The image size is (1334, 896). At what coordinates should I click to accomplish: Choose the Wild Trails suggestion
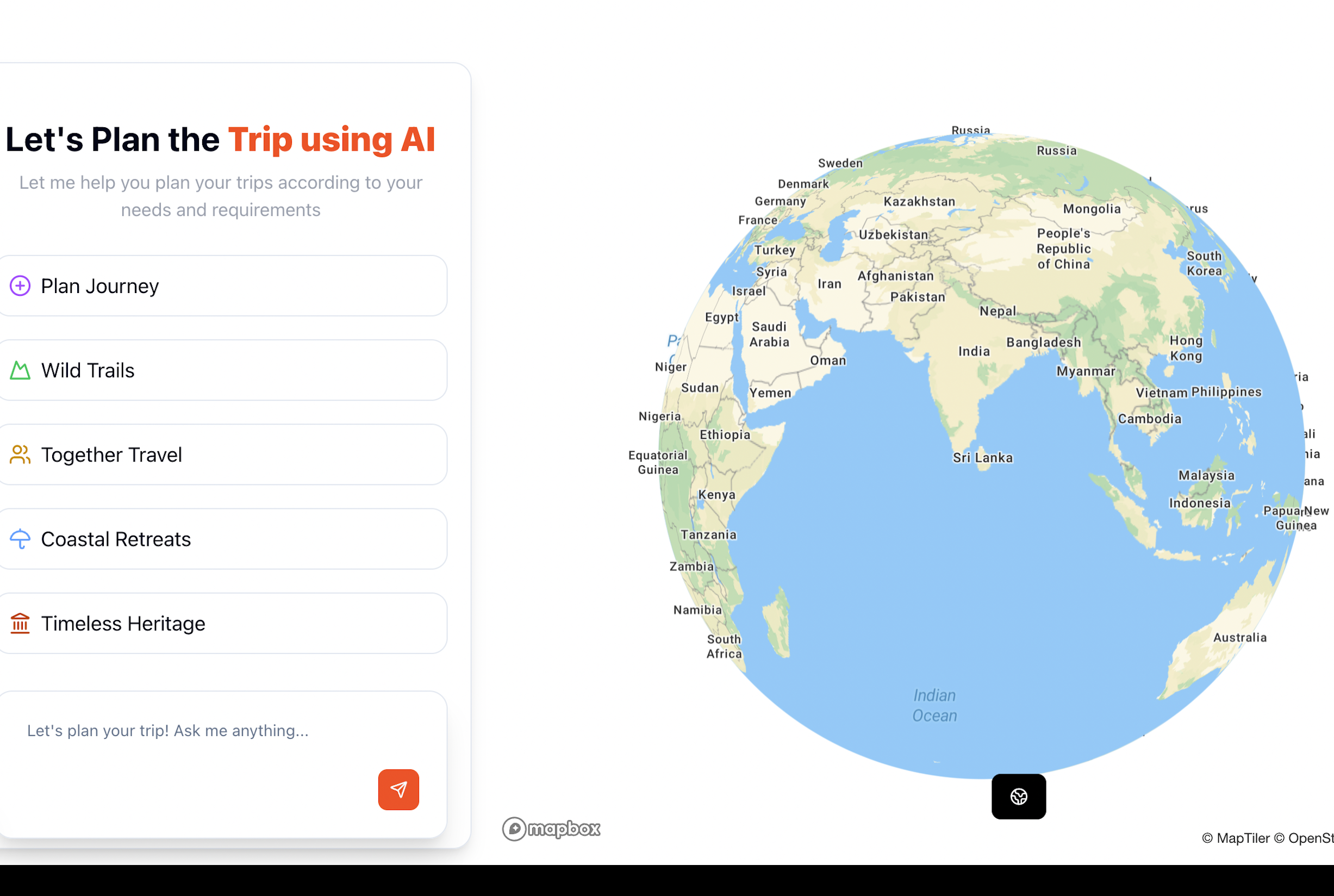pos(222,370)
